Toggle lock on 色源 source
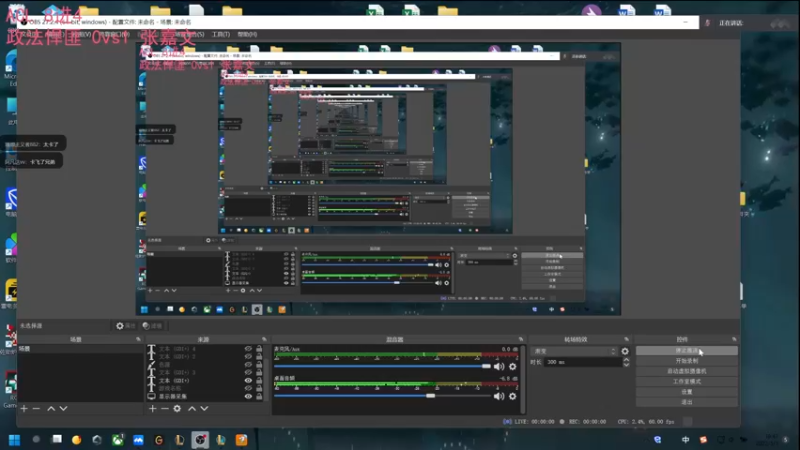800x450 pixels. (x=259, y=365)
